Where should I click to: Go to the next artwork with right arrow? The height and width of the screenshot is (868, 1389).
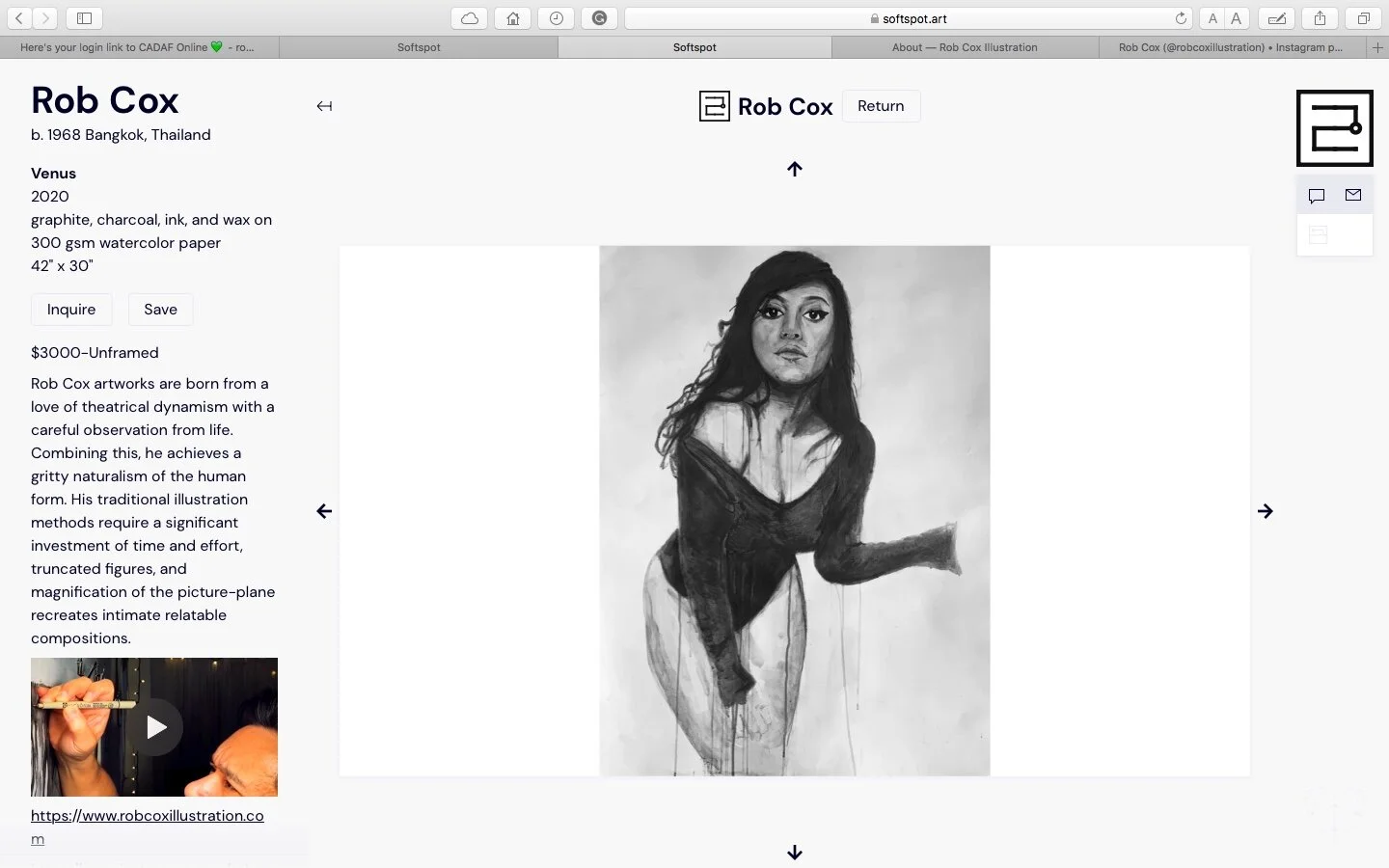pos(1266,511)
